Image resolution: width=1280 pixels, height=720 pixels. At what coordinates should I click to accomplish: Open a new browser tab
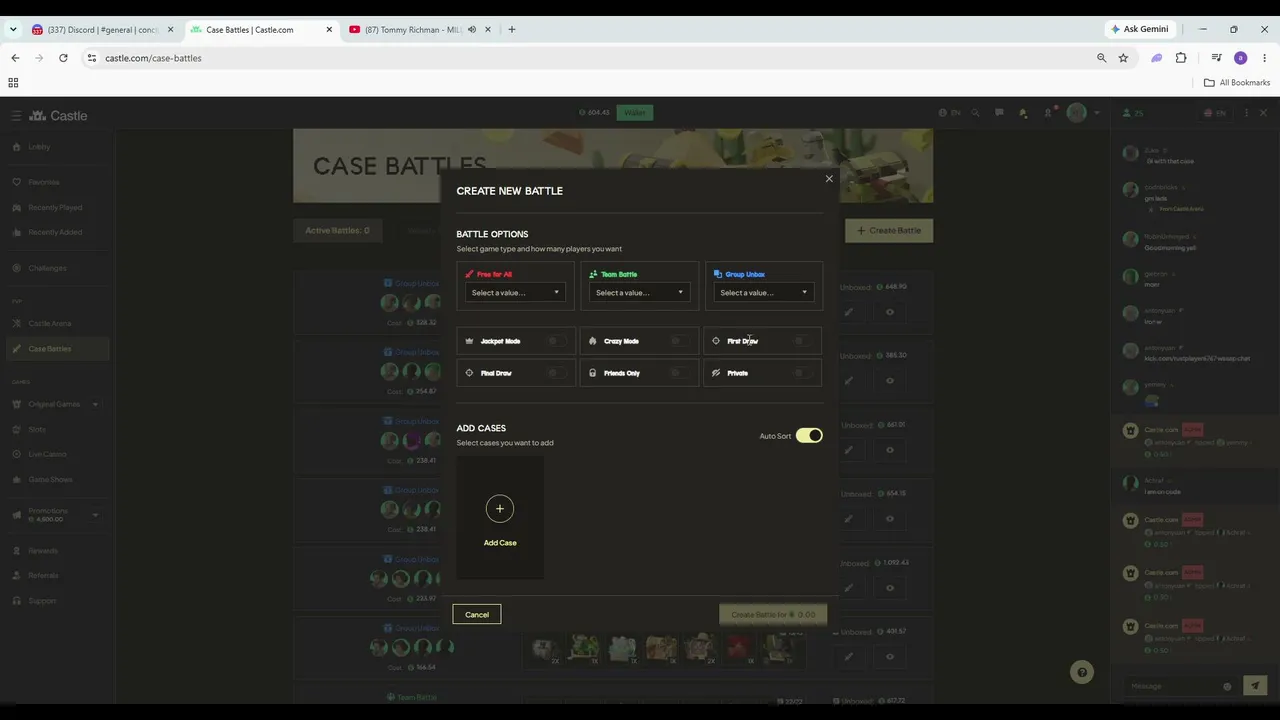[x=512, y=30]
